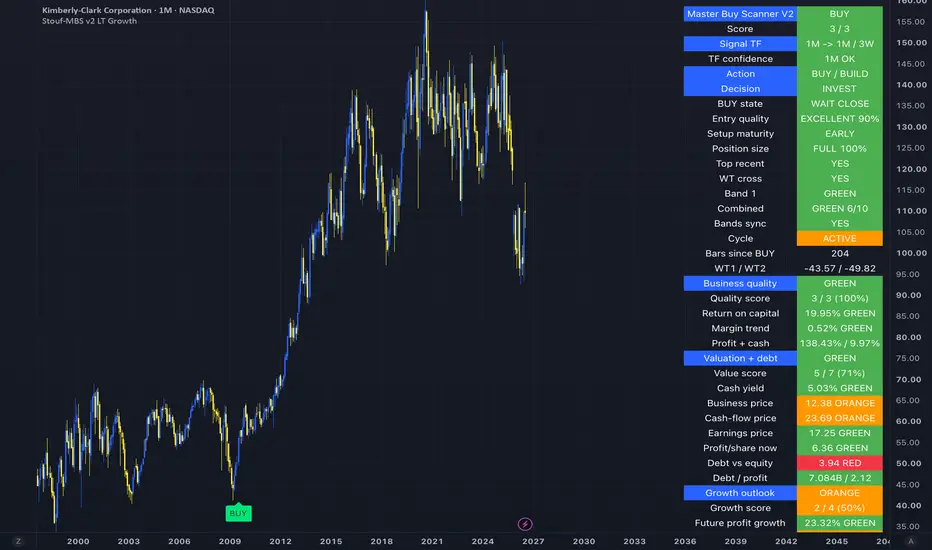Click the Decision label cell
Viewport: 932px width, 550px height.
click(740, 89)
